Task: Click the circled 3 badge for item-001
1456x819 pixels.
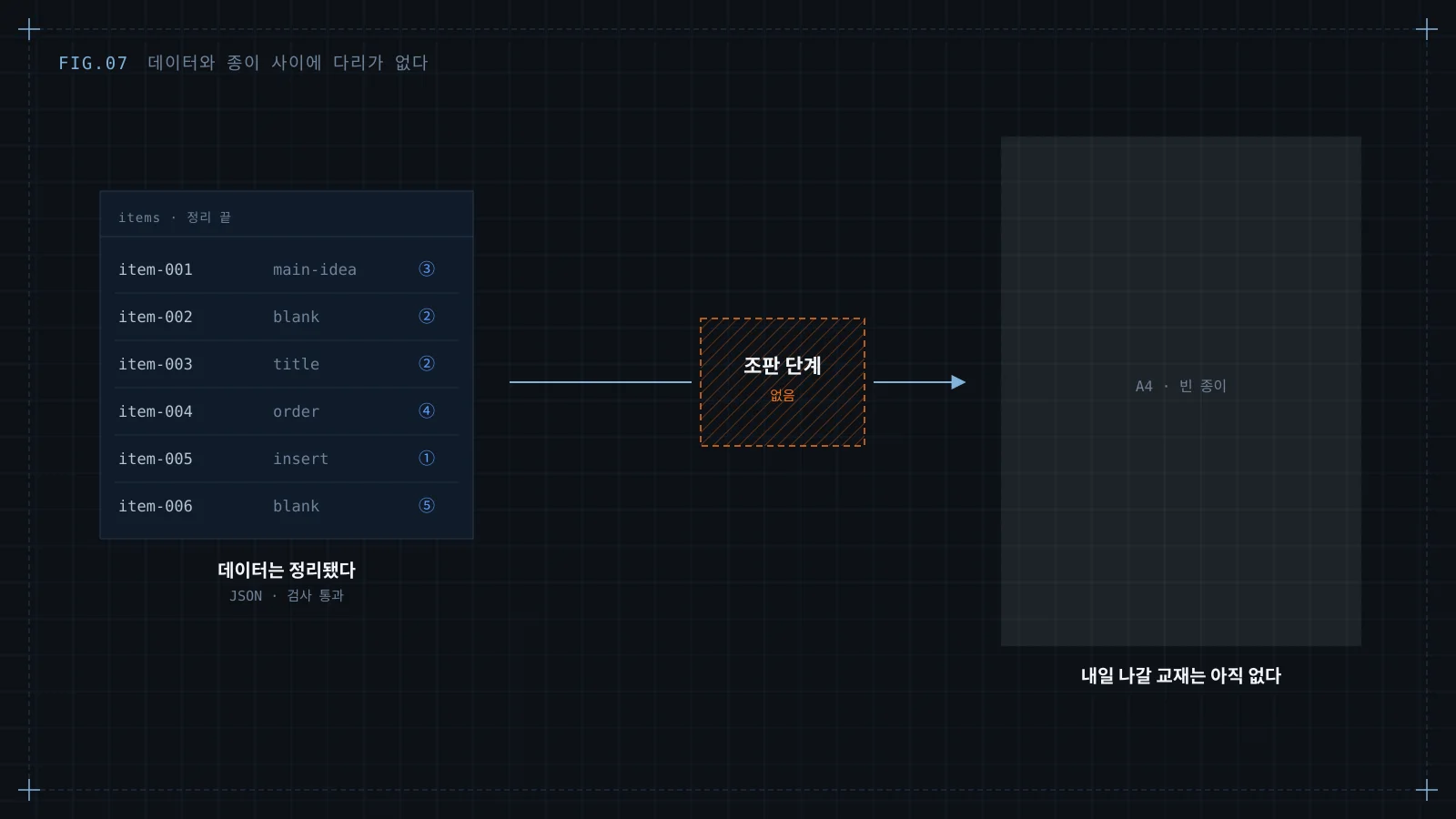Action: (x=427, y=268)
